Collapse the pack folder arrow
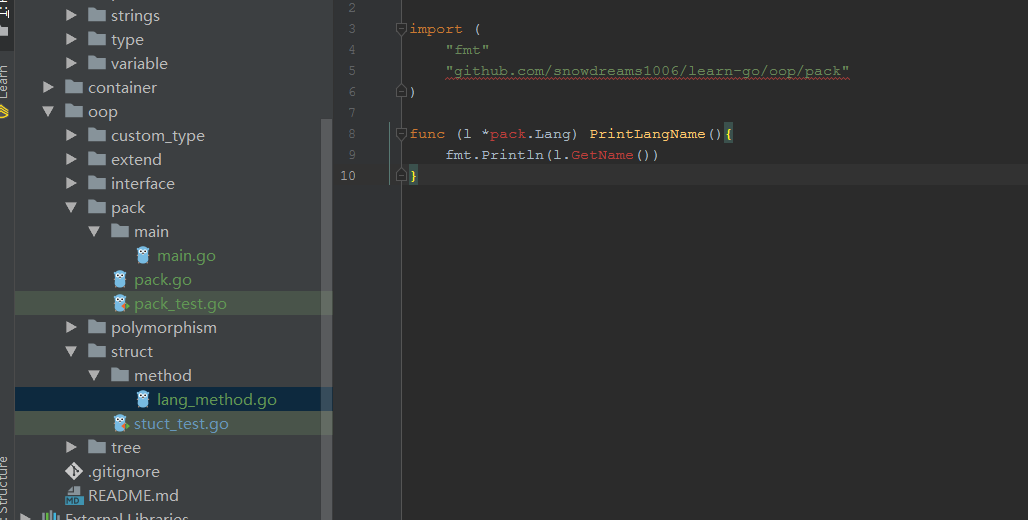 click(x=71, y=207)
